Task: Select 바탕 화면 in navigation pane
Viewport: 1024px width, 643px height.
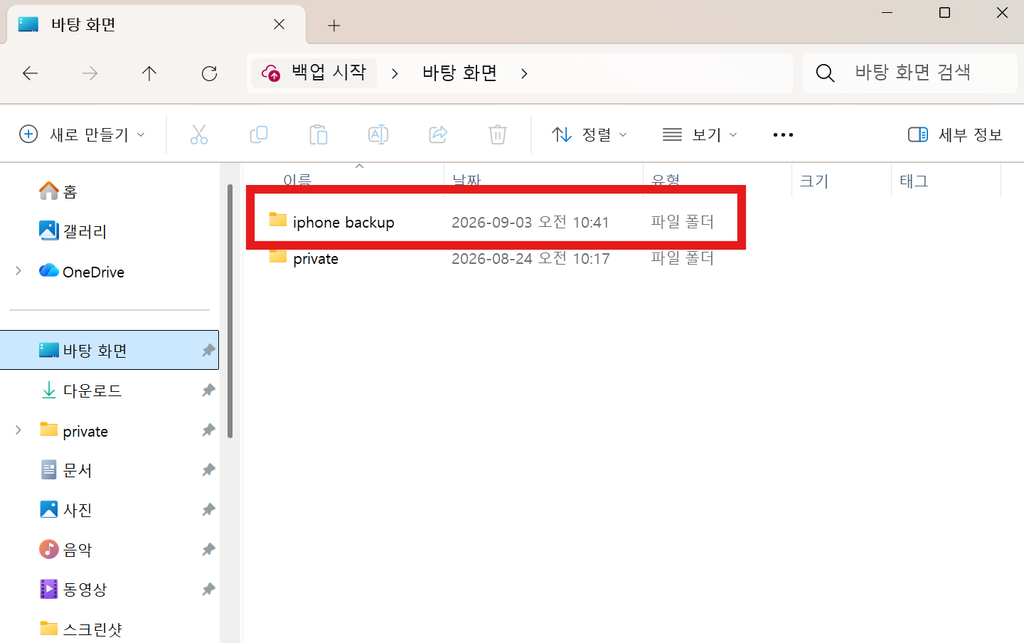Action: point(109,351)
